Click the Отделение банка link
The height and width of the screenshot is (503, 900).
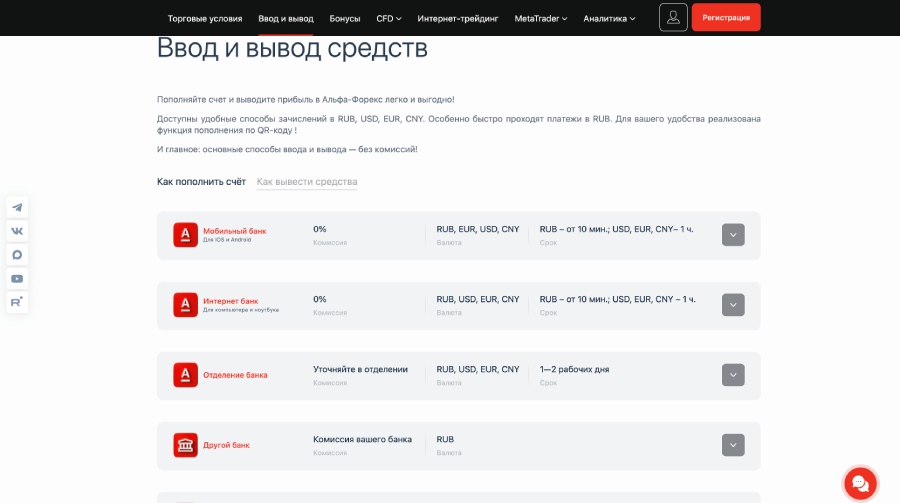(235, 375)
